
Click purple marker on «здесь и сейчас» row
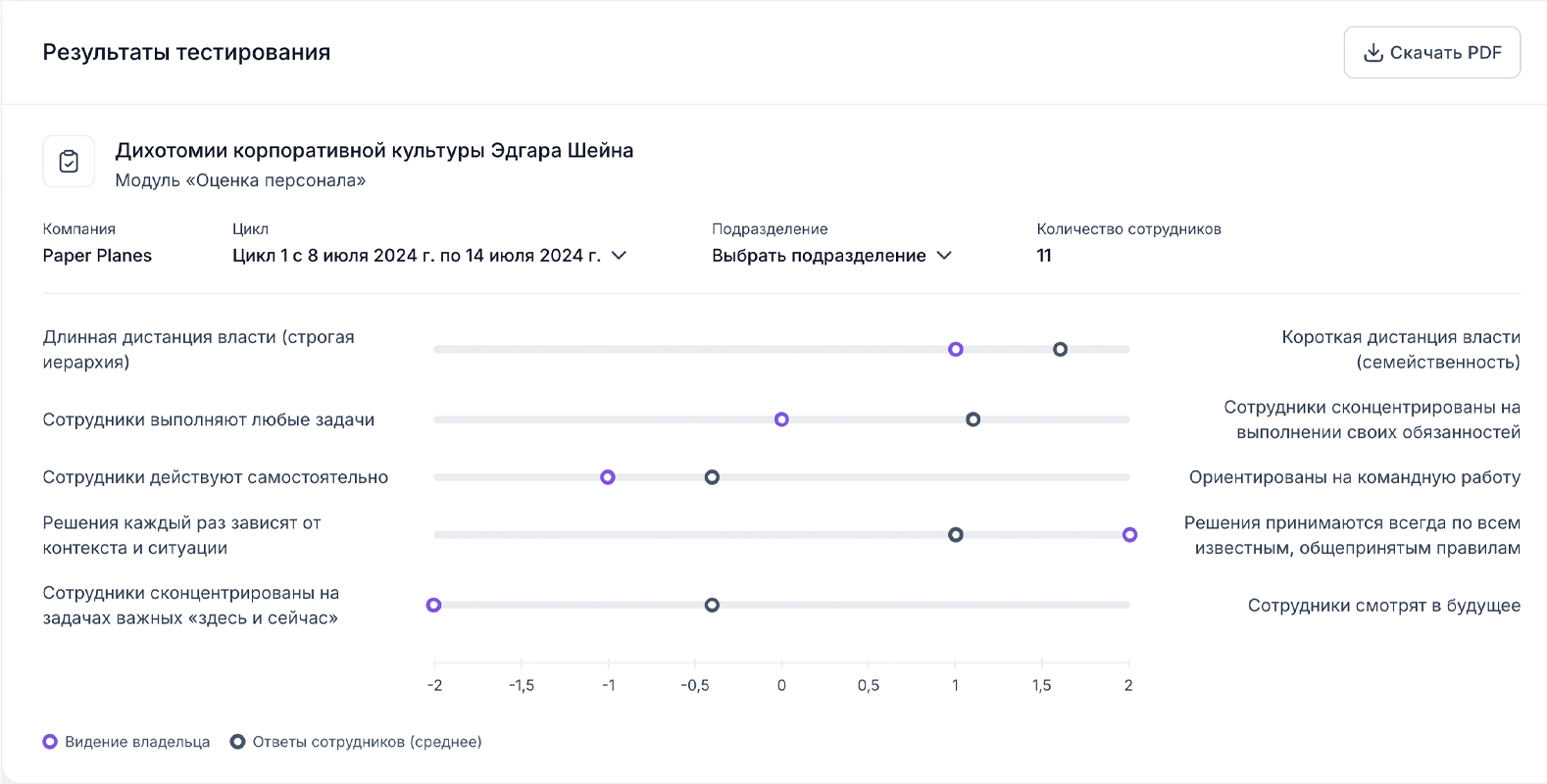433,606
